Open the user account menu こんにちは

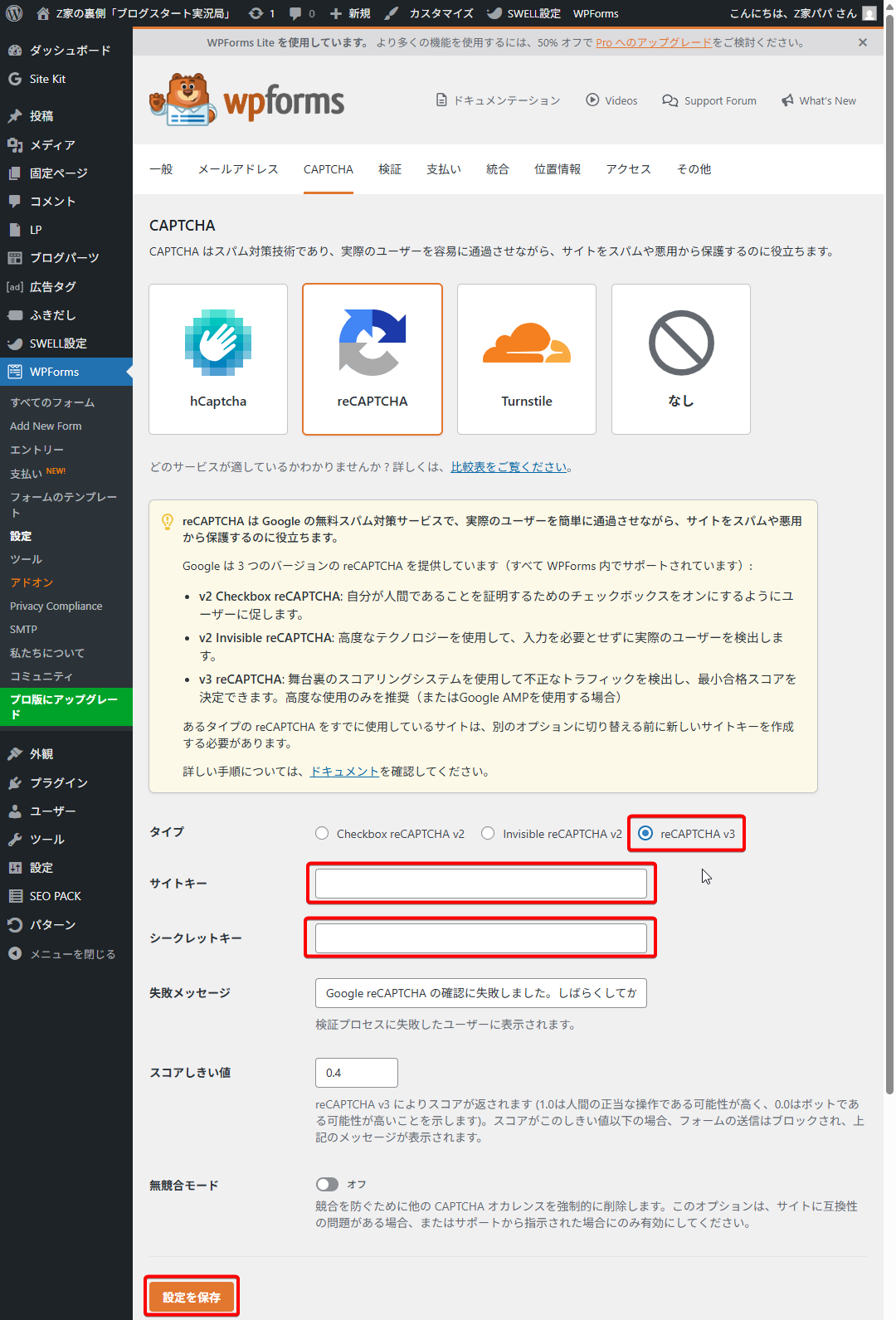point(801,13)
